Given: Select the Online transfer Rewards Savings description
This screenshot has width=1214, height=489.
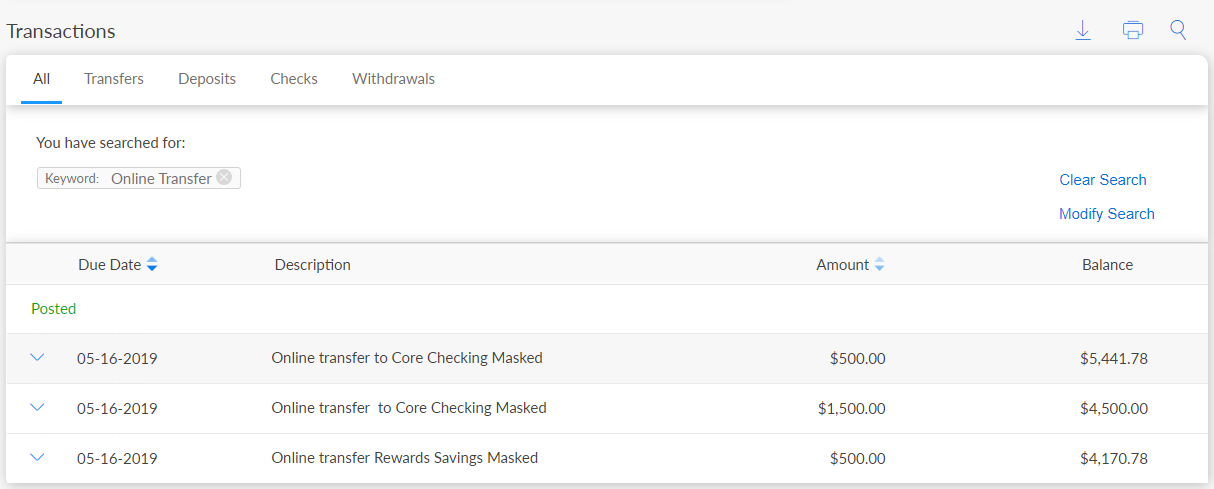Looking at the screenshot, I should (404, 458).
